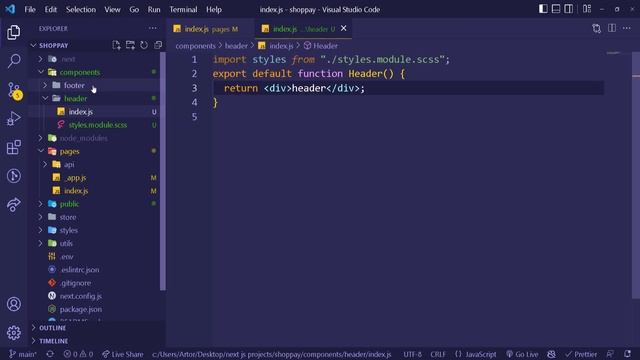Open the Run and Debug view
The image size is (640, 360).
point(13,119)
